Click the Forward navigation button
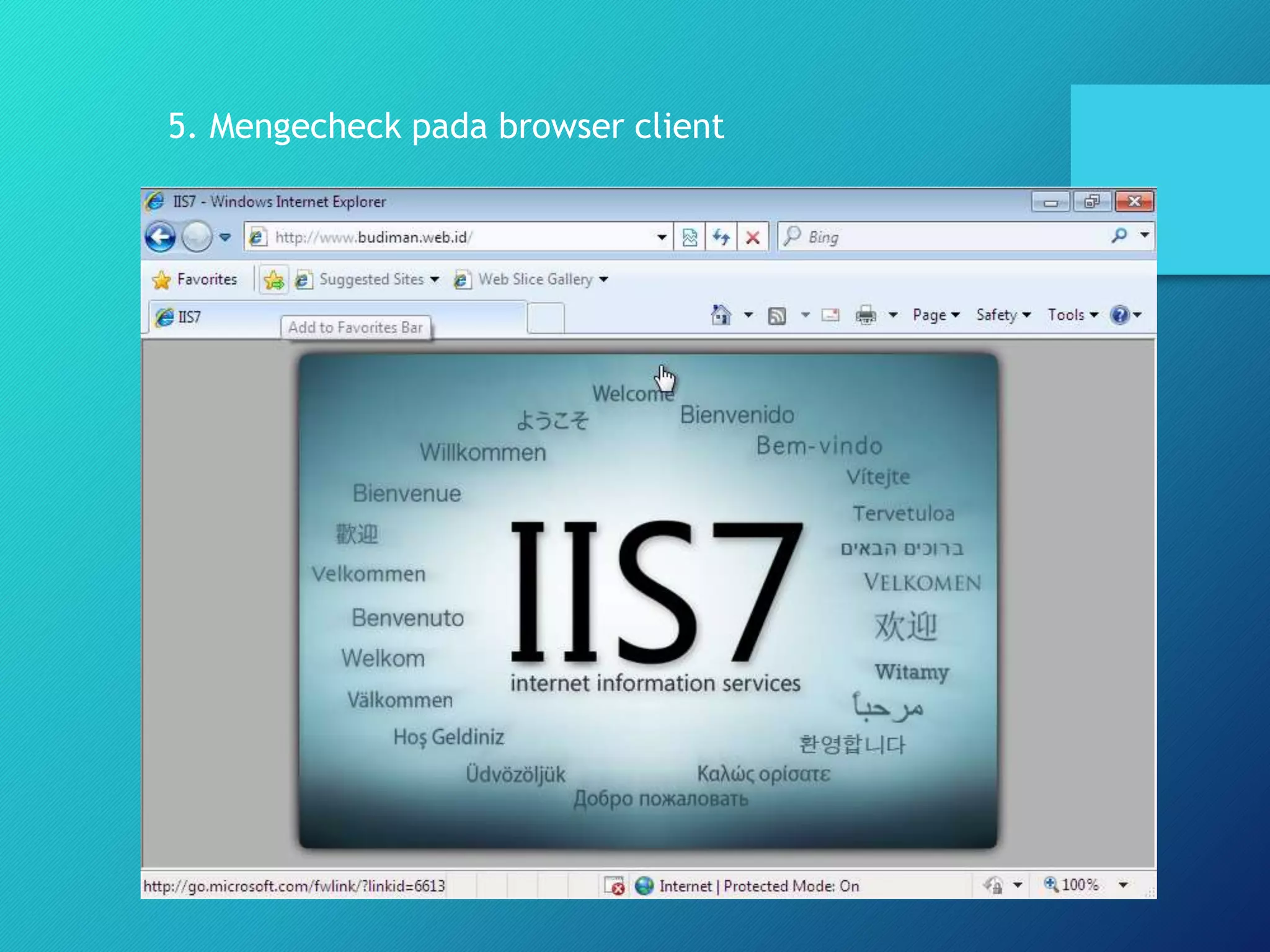The width and height of the screenshot is (1270, 952). click(197, 237)
